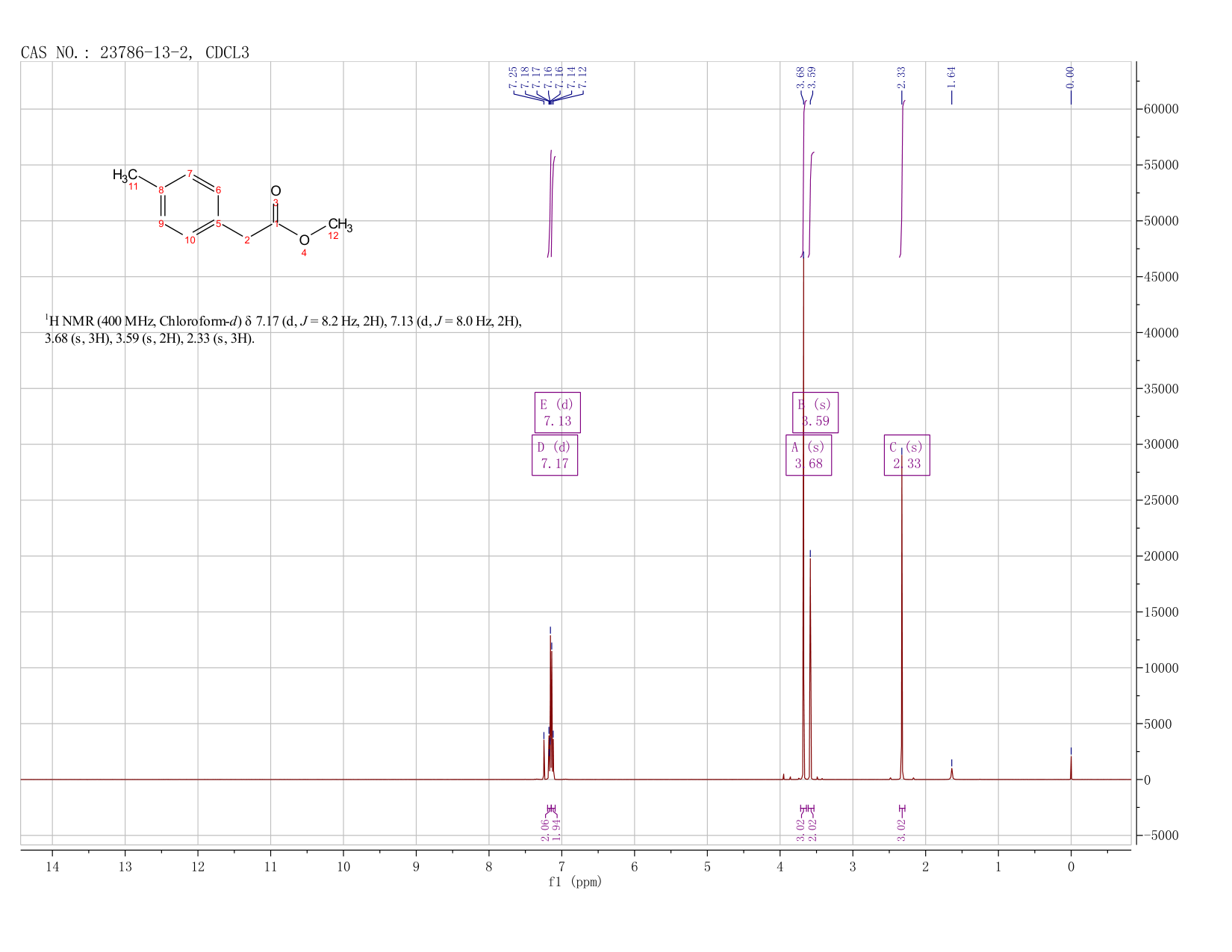Image resolution: width=1232 pixels, height=952 pixels.
Task: Click x-axis tick label 7
Action: point(561,866)
